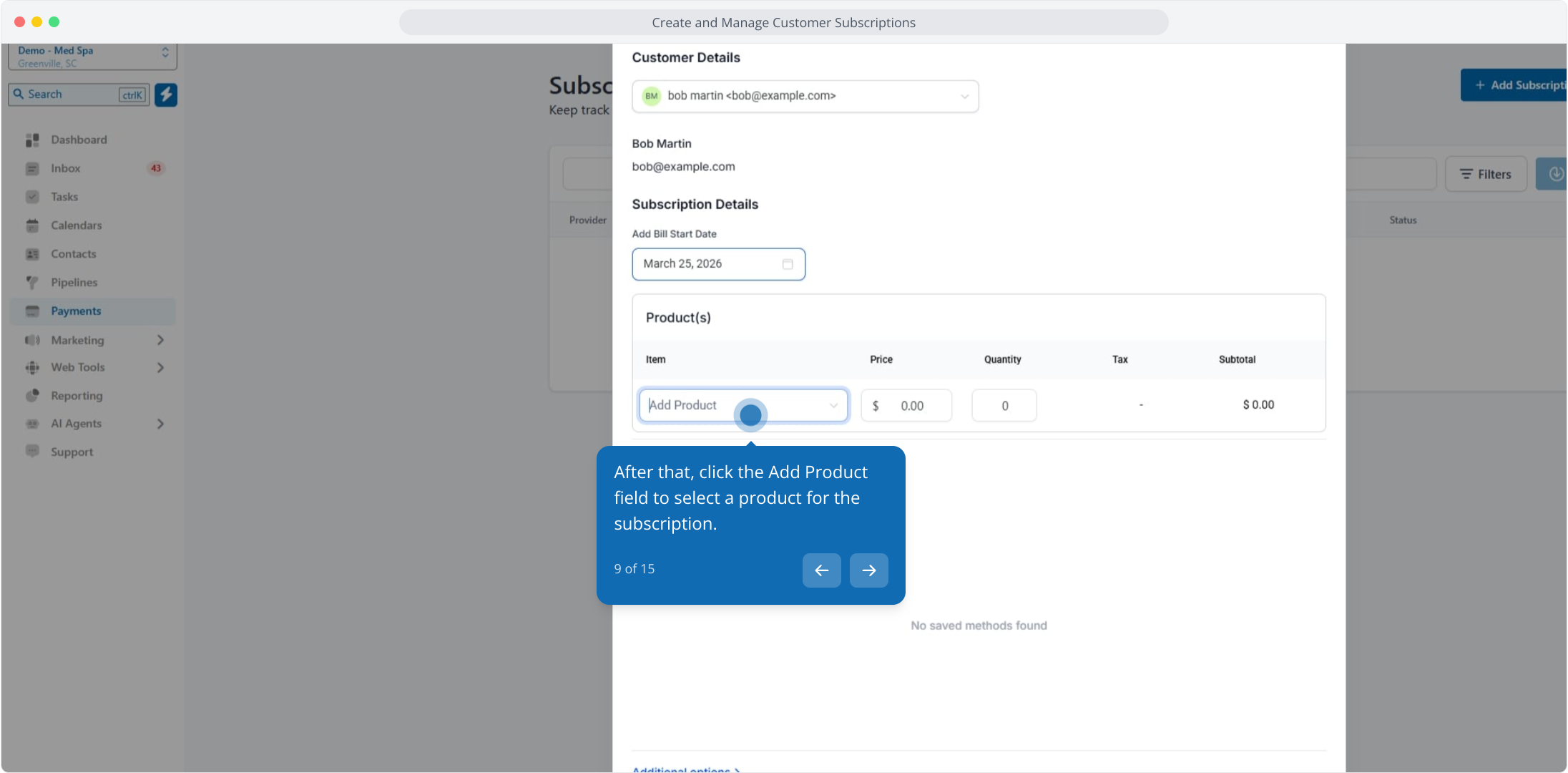The width and height of the screenshot is (1568, 773).
Task: Click the Pipelines funnel icon
Action: [32, 283]
